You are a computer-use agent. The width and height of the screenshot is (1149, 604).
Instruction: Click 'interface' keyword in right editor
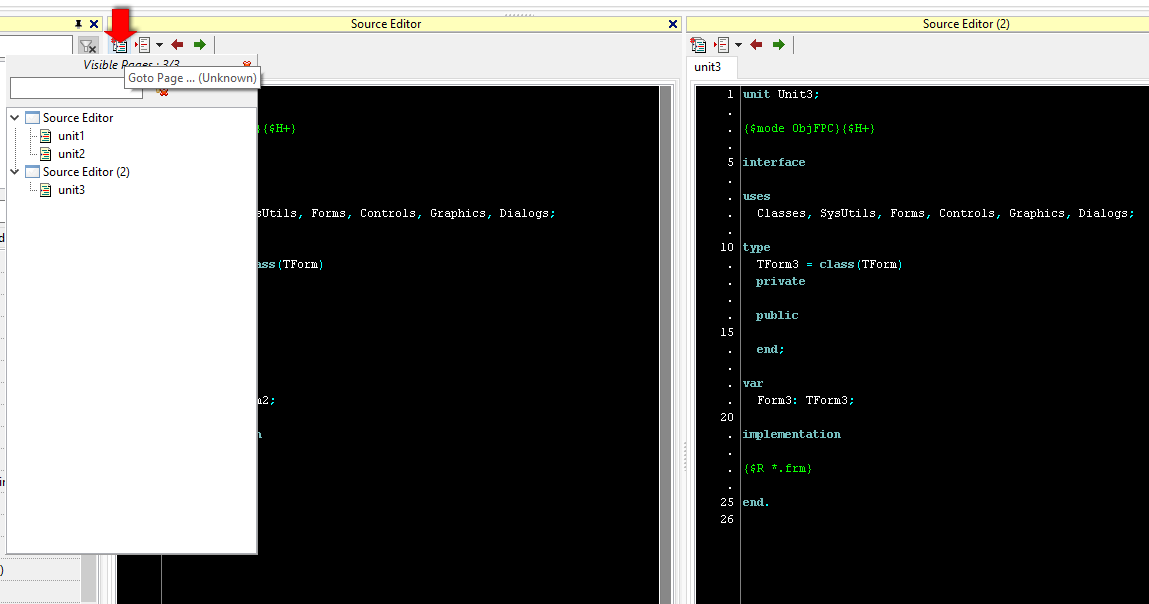[774, 162]
